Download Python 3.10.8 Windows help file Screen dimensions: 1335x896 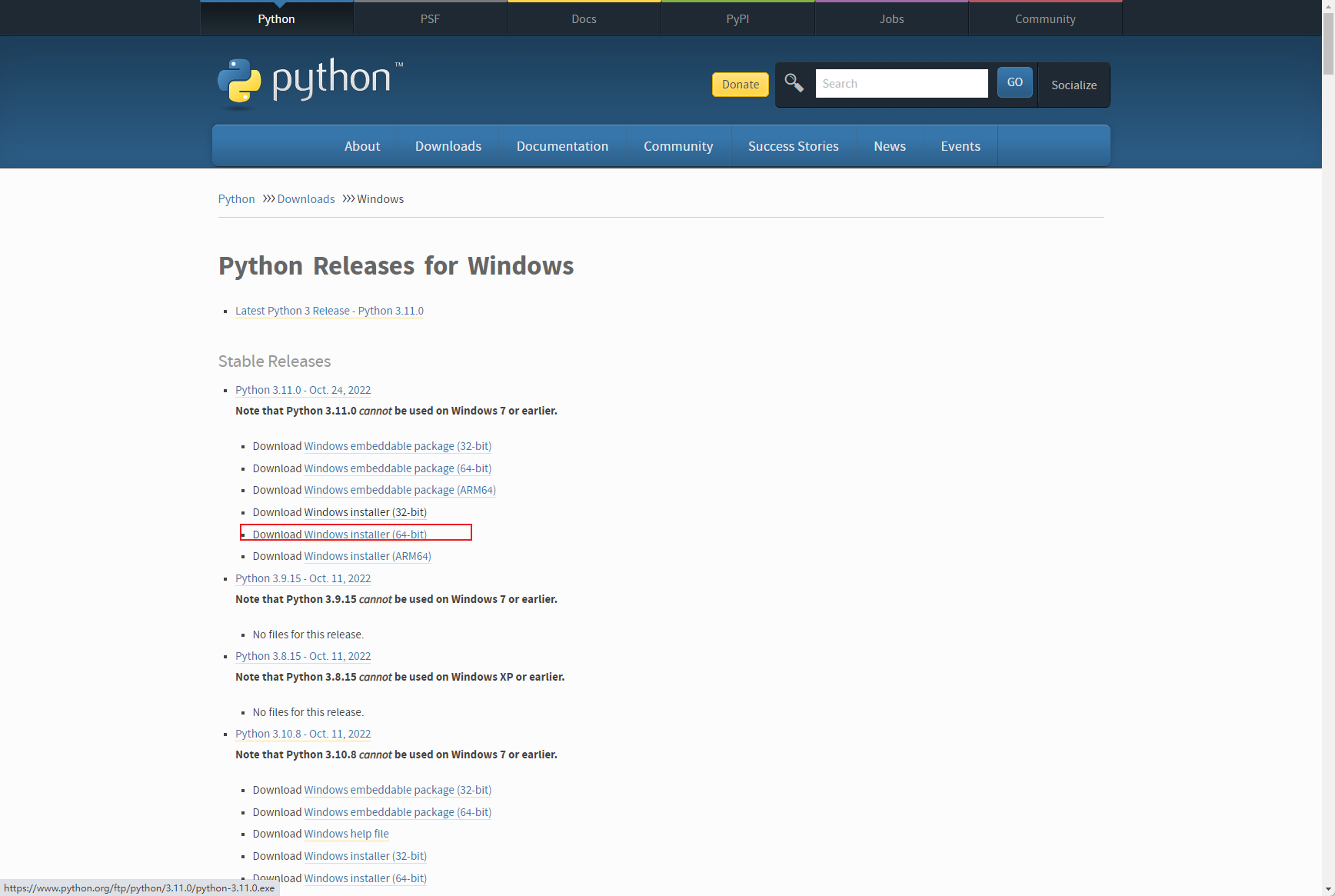pos(346,834)
